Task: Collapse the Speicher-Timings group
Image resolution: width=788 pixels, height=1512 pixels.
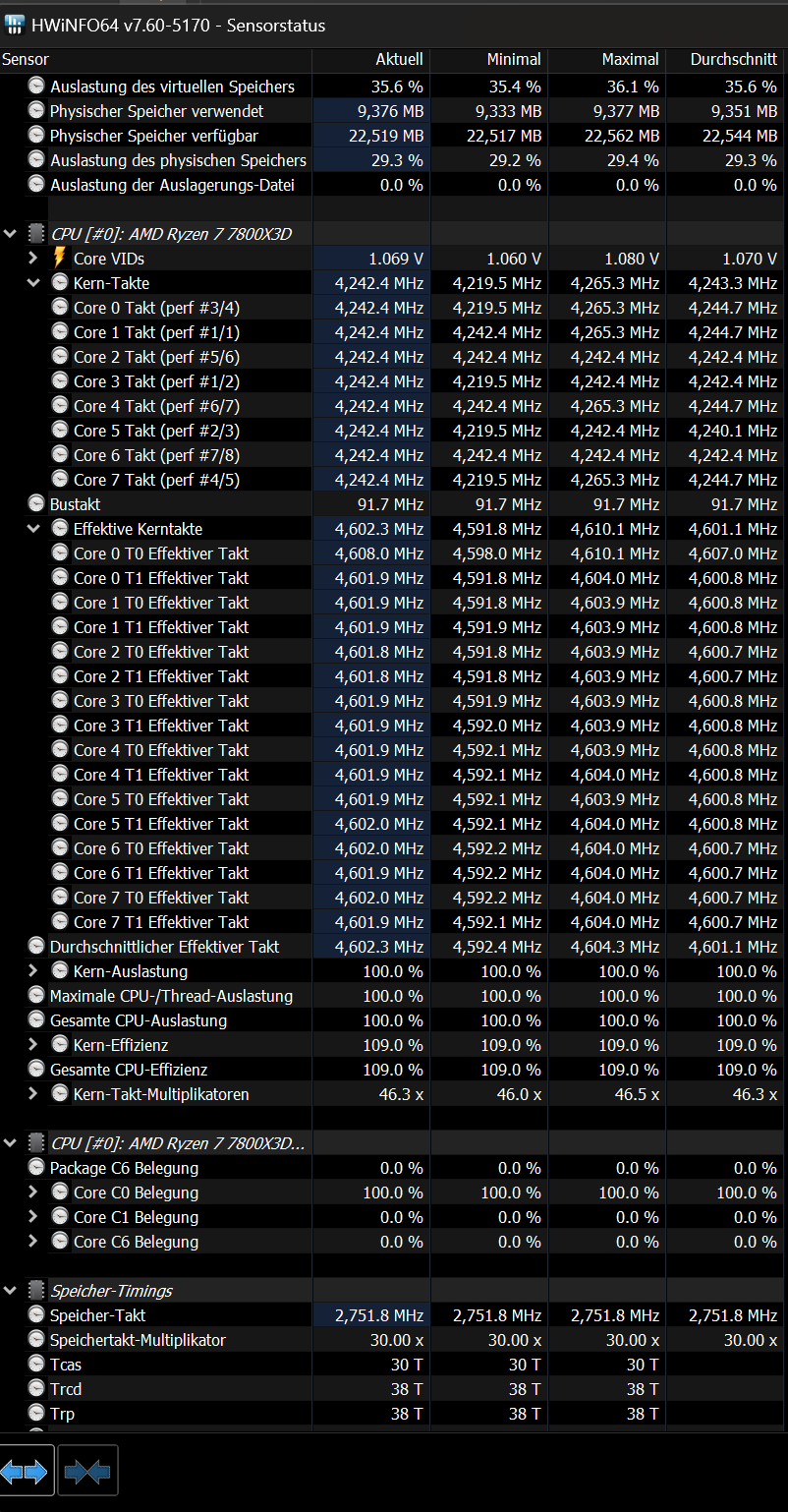Action: pyautogui.click(x=11, y=1291)
